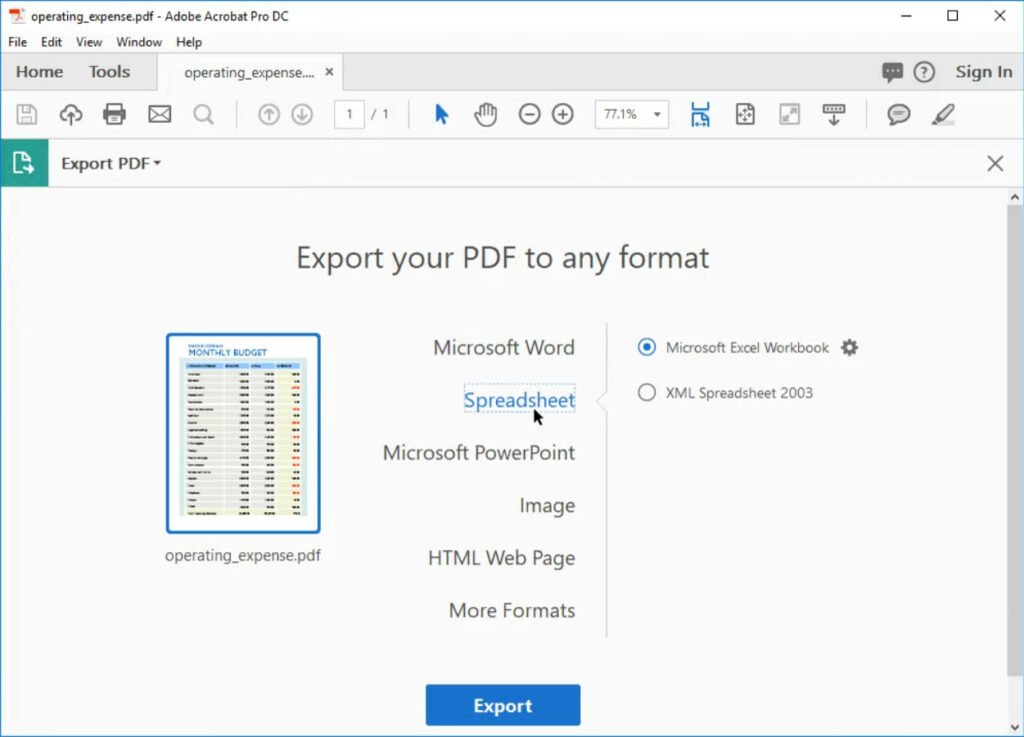Upload the file to Document Cloud
Screen dimensions: 1024x737
[70, 114]
